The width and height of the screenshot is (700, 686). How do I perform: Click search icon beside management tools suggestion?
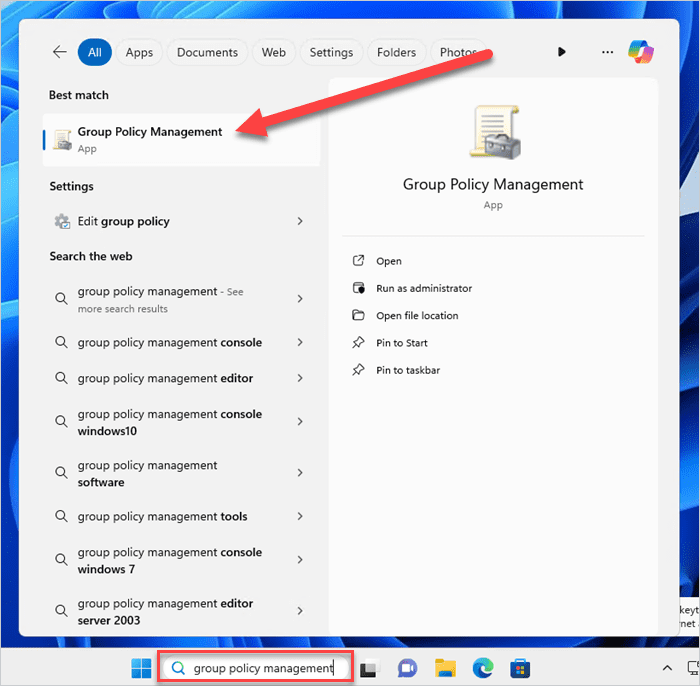tap(61, 516)
